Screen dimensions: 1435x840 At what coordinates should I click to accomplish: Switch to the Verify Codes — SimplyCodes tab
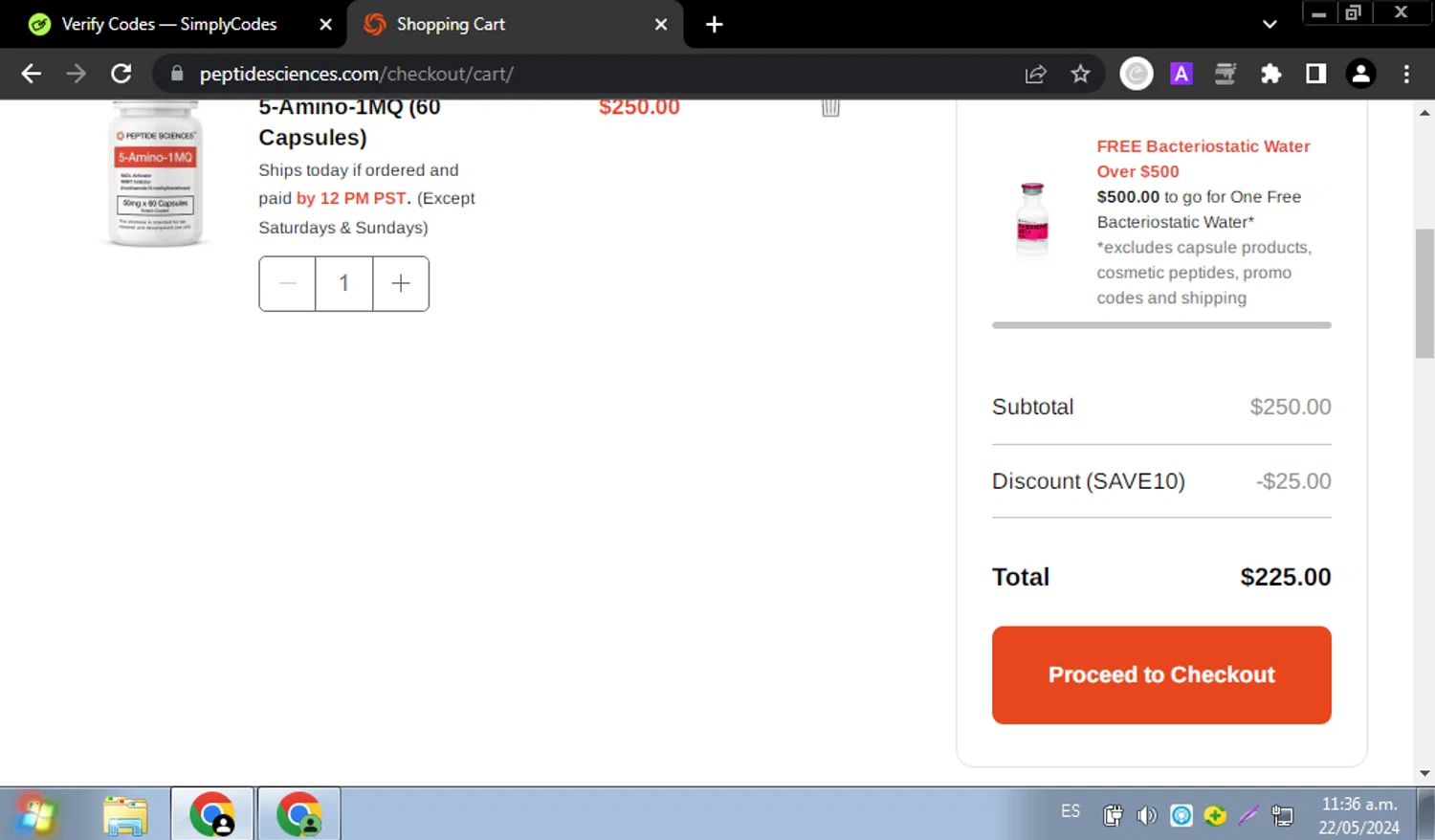(x=168, y=24)
